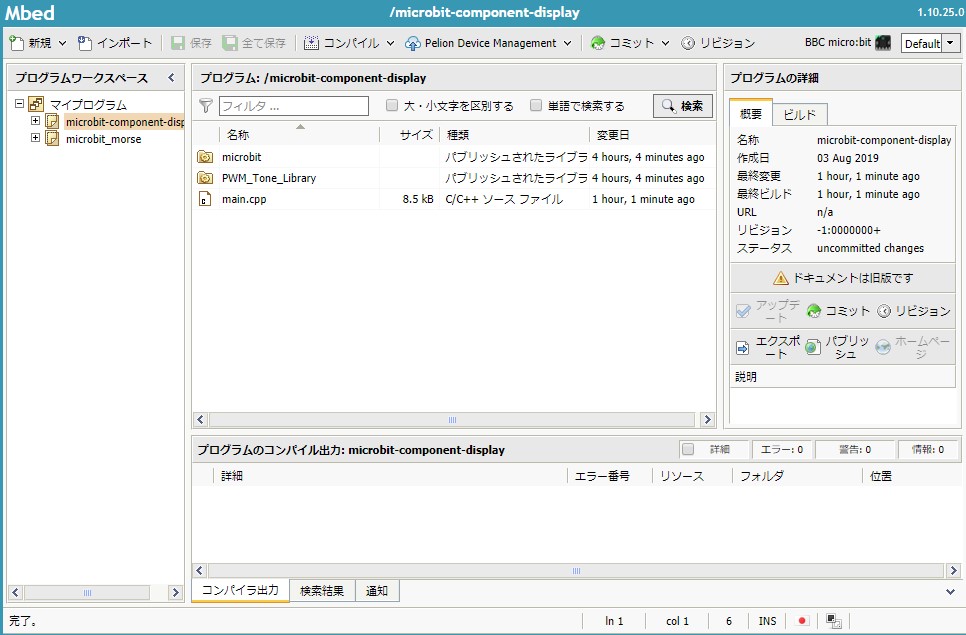
Task: Click the Update (アップデート) button in details
Action: (768, 311)
